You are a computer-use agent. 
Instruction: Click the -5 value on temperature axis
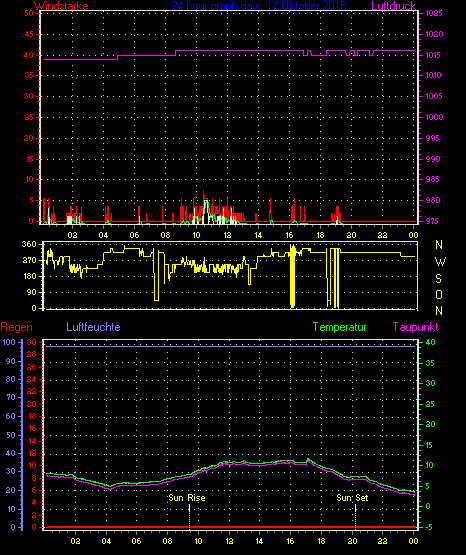click(429, 527)
